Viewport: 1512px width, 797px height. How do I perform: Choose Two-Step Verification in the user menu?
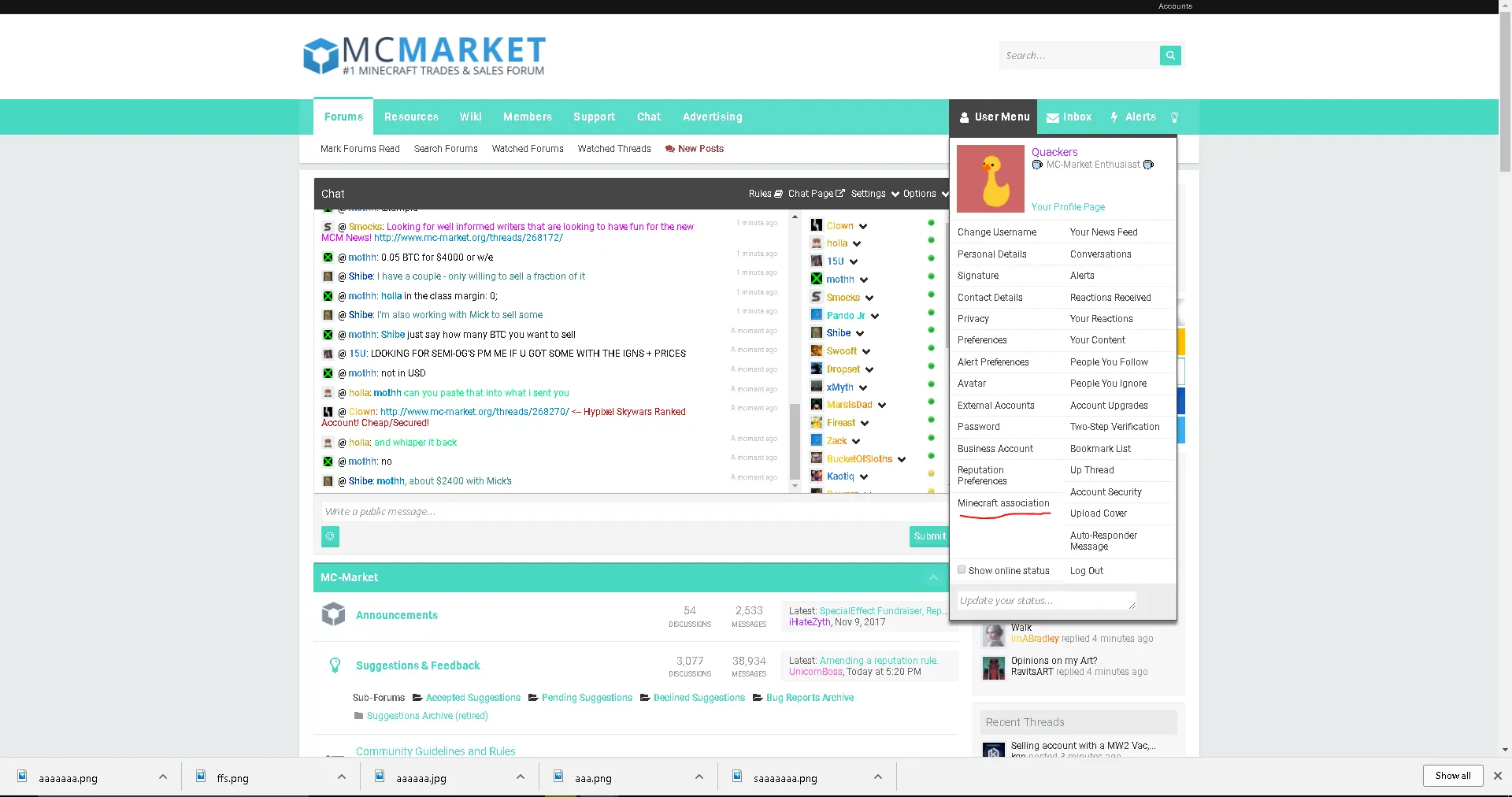pyautogui.click(x=1115, y=427)
